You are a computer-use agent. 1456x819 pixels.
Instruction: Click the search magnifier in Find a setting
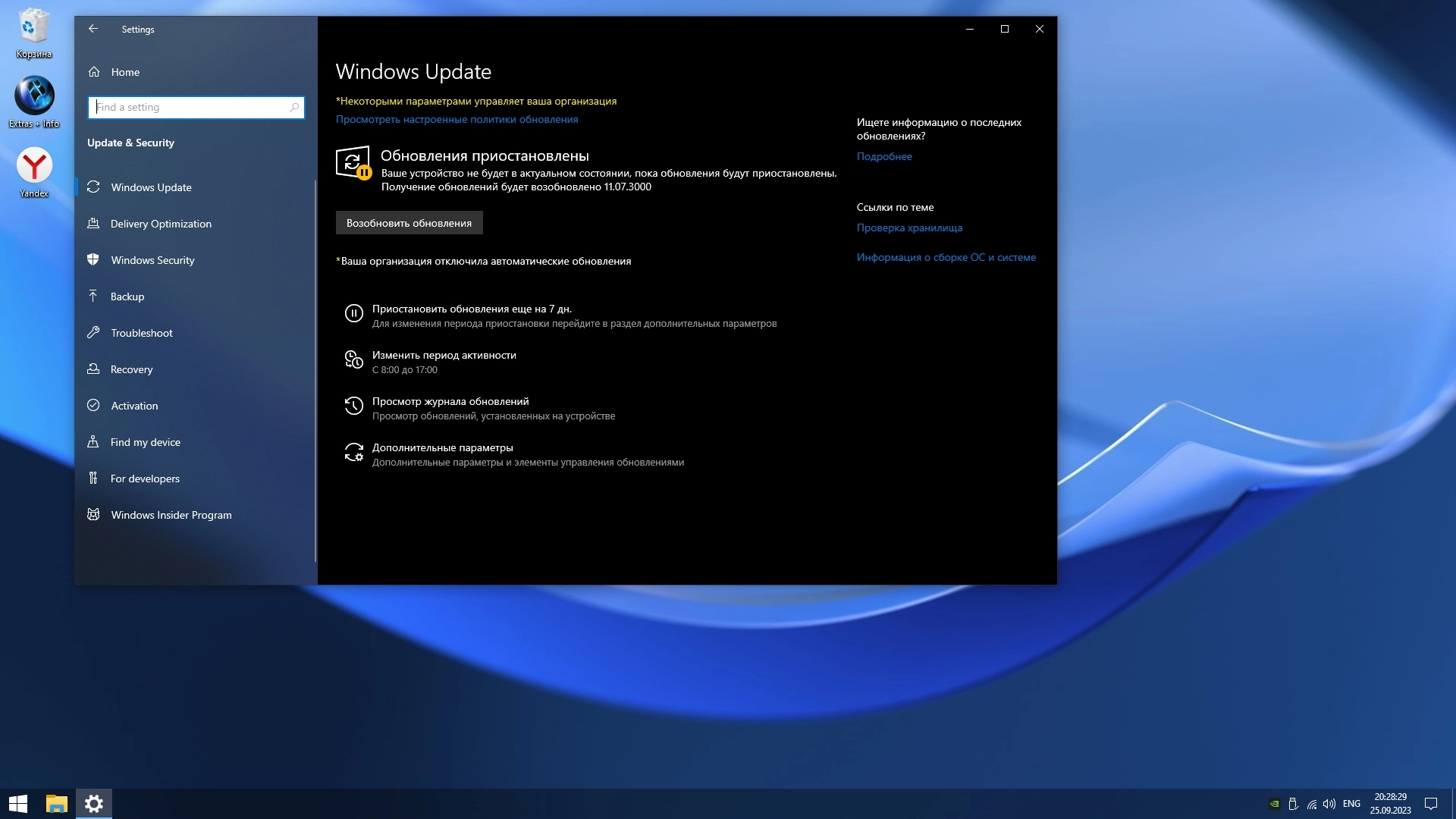coord(294,108)
